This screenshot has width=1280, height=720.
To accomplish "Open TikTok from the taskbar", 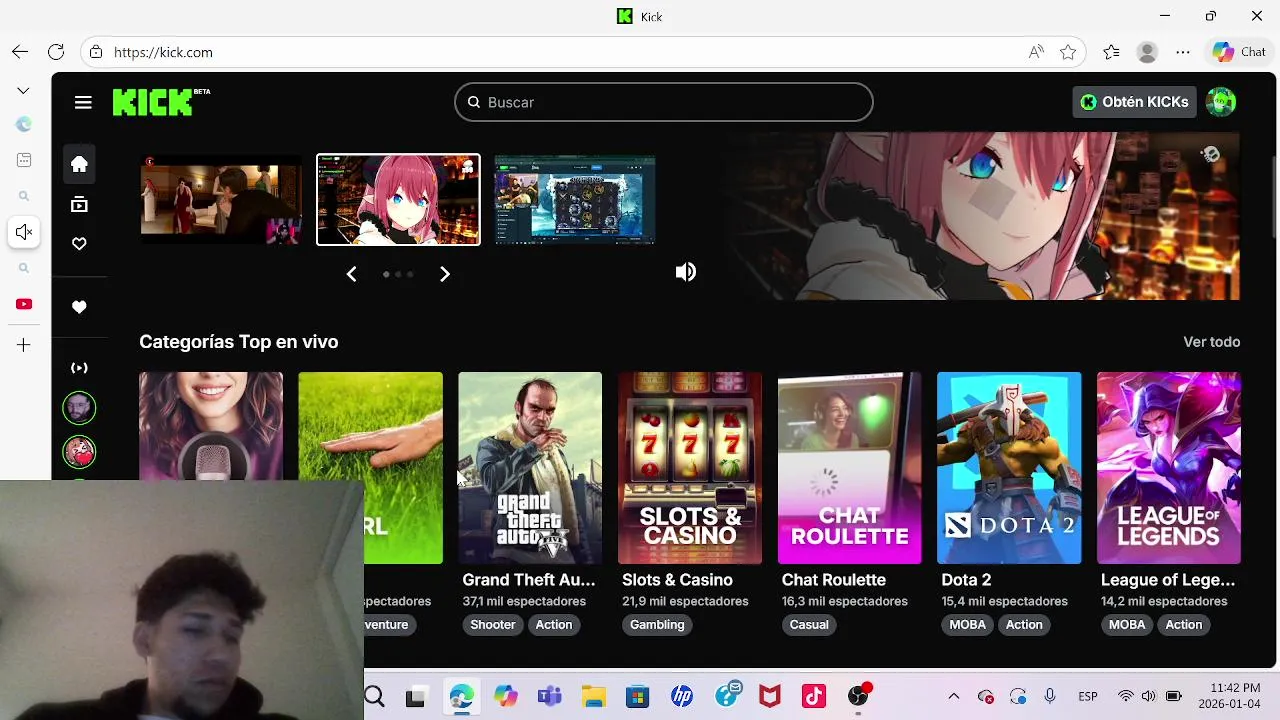I will click(x=814, y=697).
